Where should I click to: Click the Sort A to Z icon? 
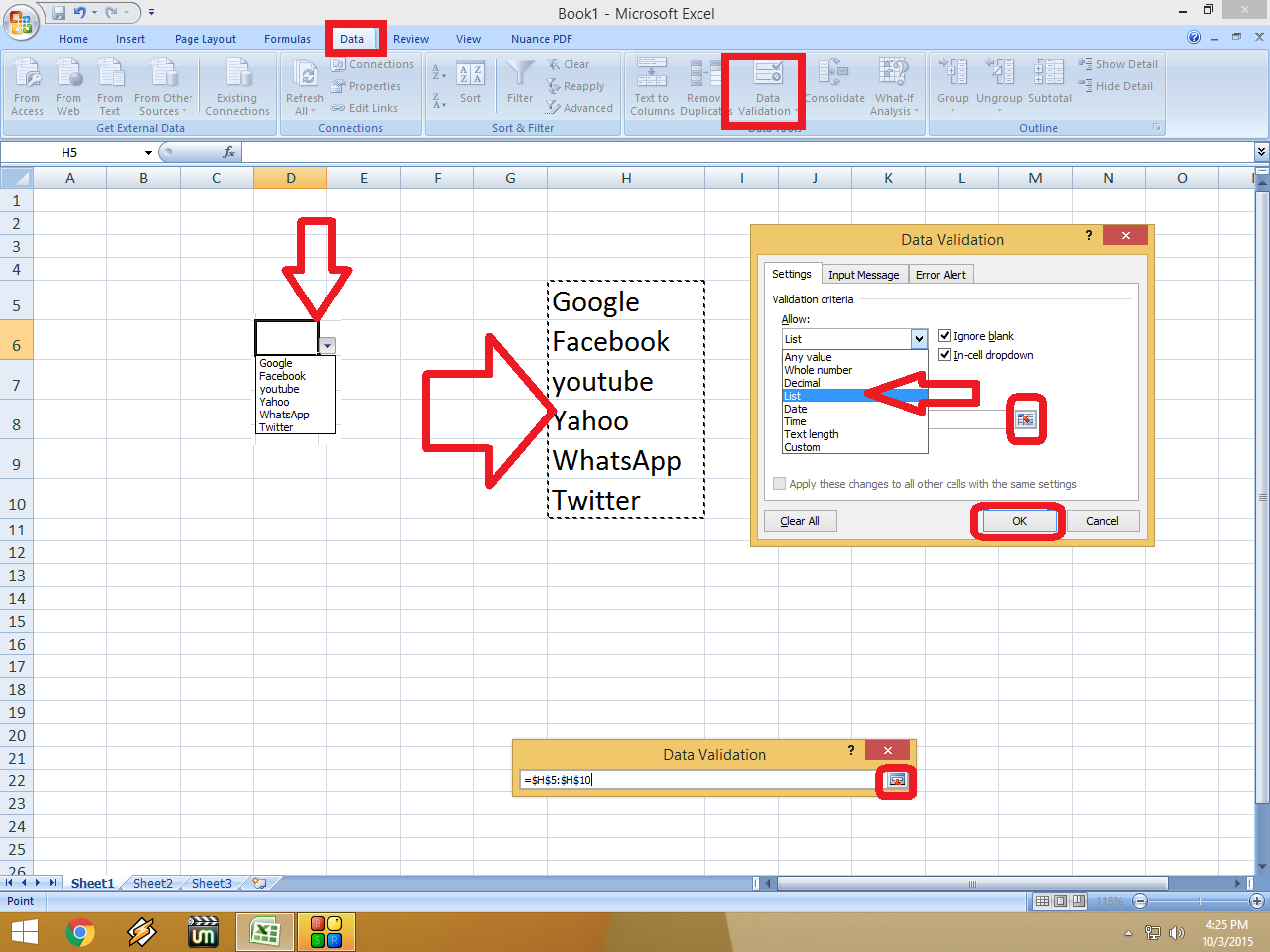click(439, 74)
